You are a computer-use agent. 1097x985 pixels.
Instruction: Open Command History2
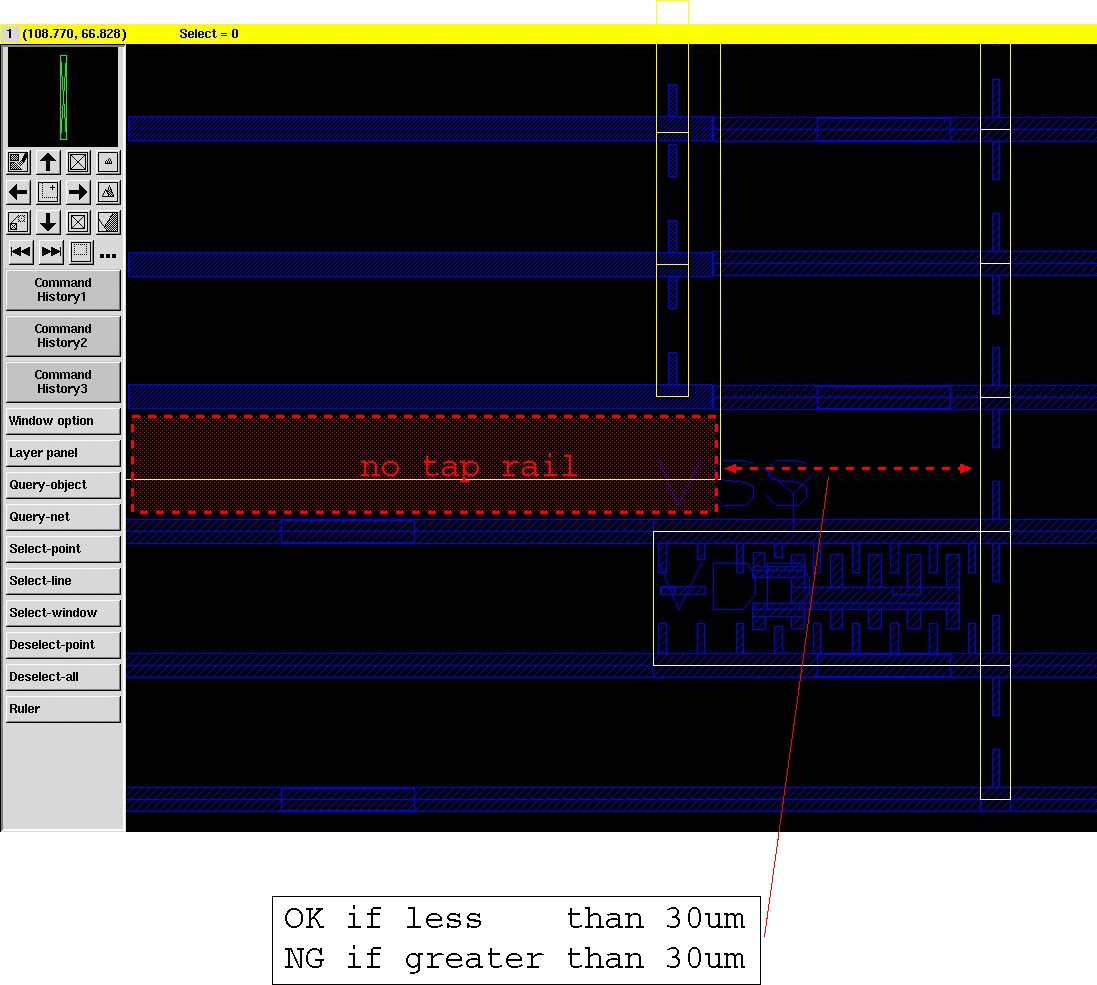point(63,336)
